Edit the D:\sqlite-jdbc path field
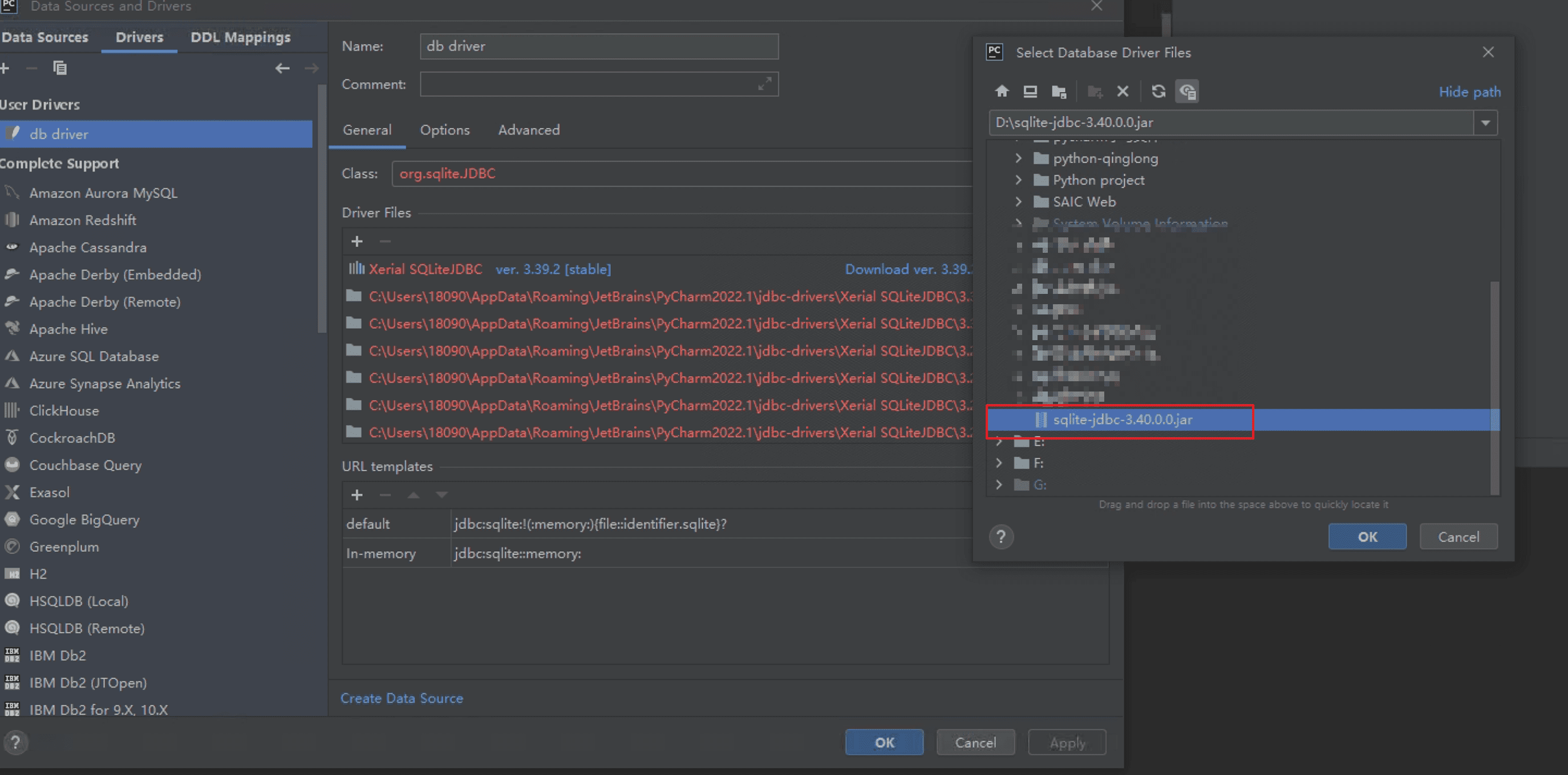The height and width of the screenshot is (775, 1568). [x=1231, y=122]
